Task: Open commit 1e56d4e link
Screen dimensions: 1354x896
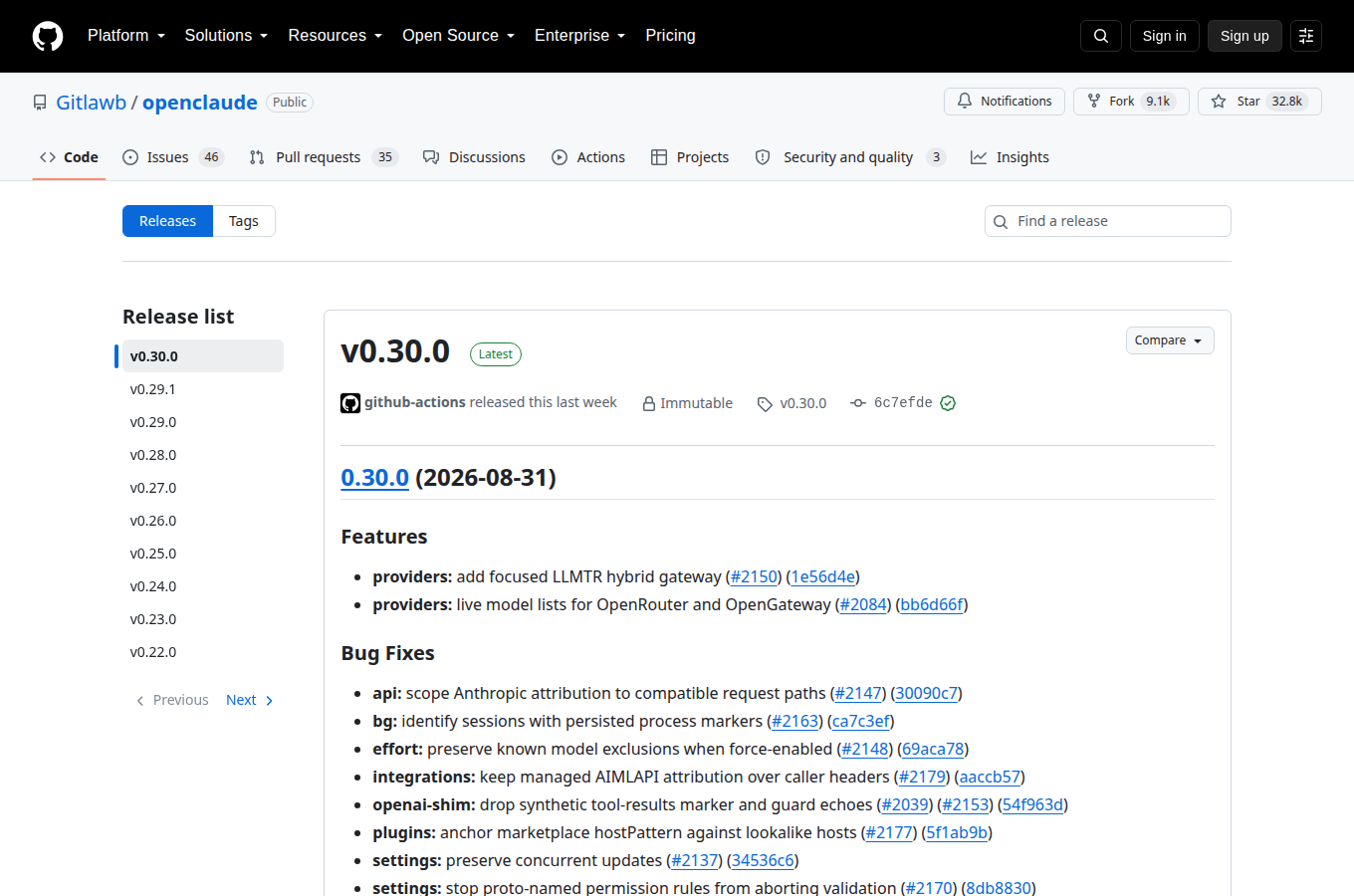Action: click(x=823, y=576)
